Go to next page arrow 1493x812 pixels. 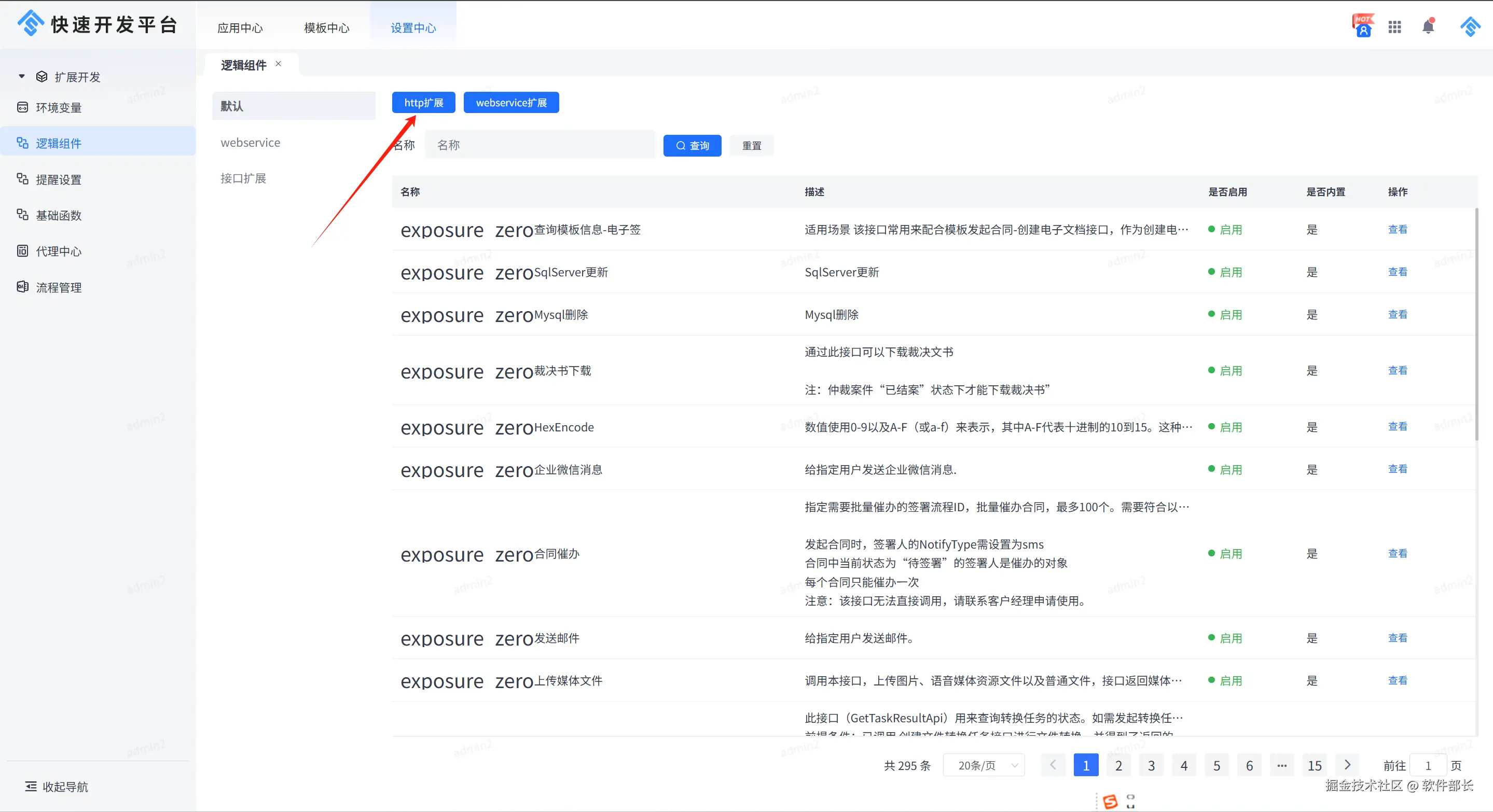point(1347,765)
